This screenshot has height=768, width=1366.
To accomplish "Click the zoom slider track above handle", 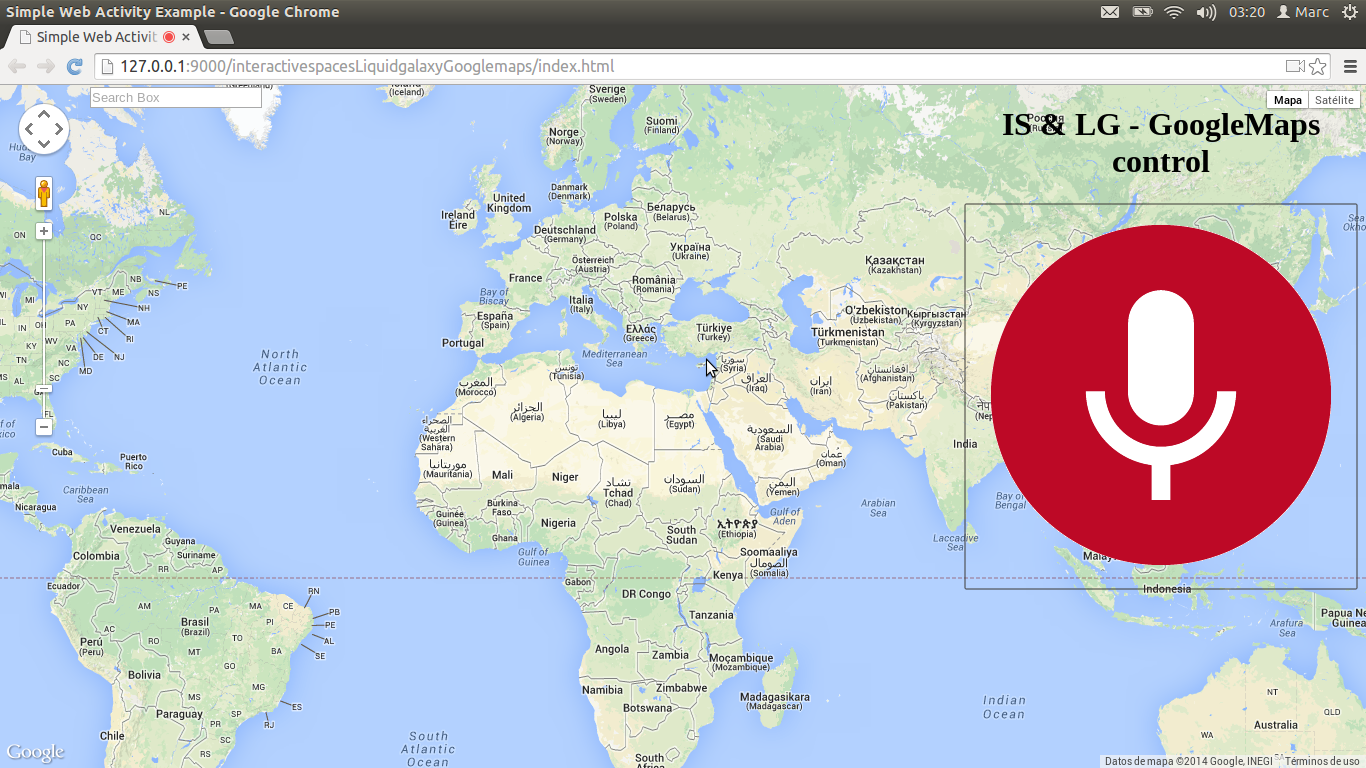I will click(44, 310).
